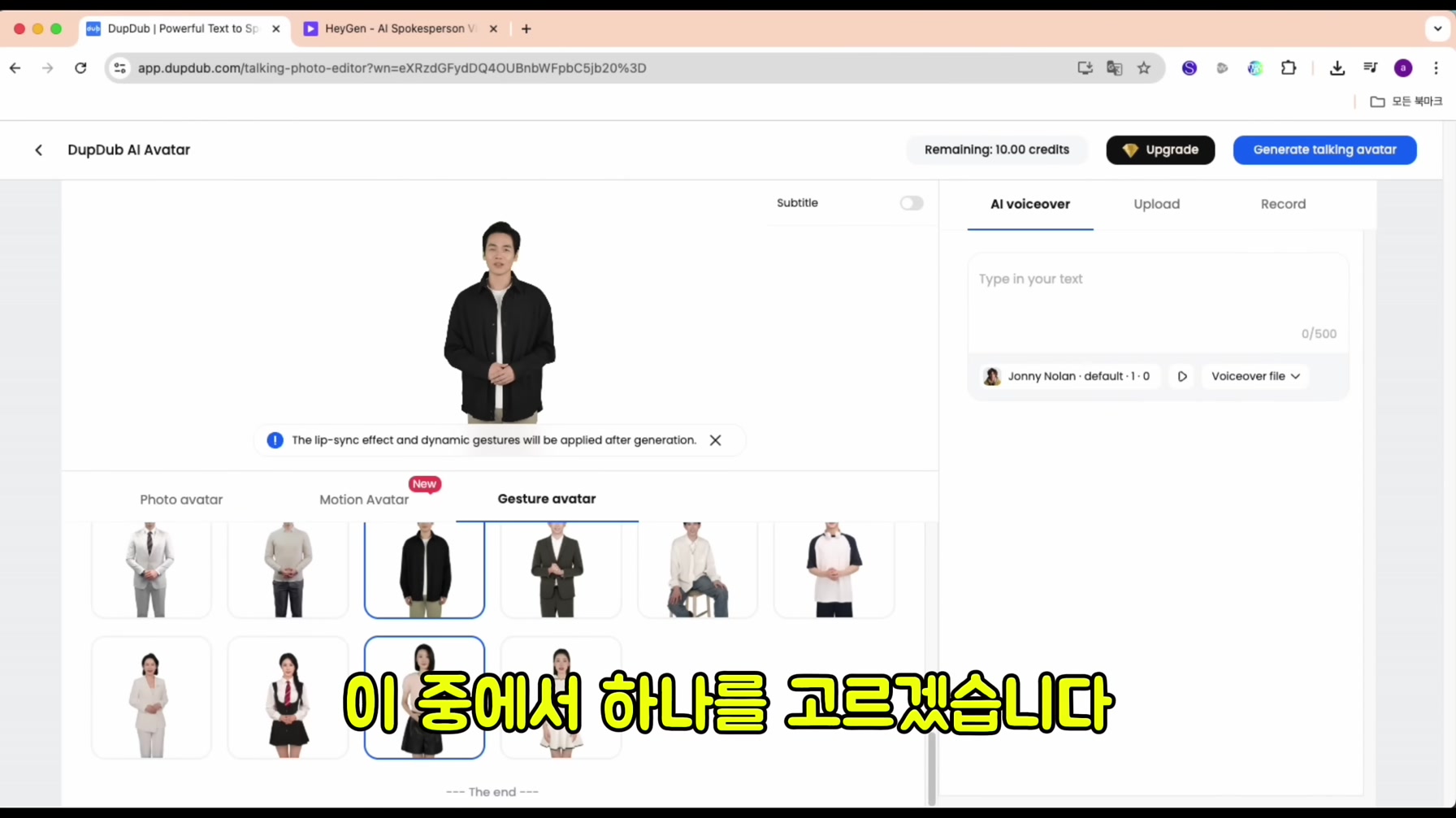This screenshot has width=1456, height=818.
Task: Play the Jonny Nolan voice preview
Action: coord(1182,376)
